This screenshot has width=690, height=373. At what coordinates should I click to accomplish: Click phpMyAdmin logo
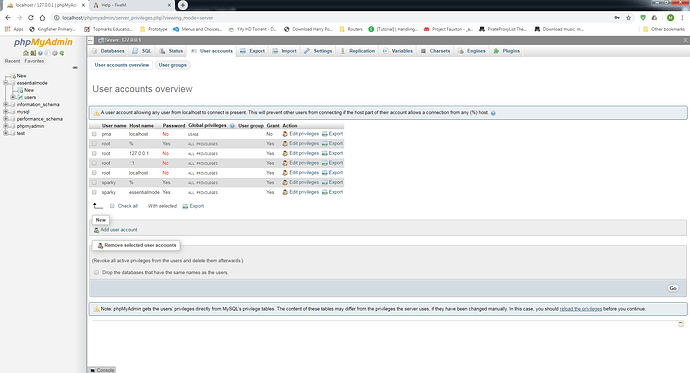[x=43, y=42]
